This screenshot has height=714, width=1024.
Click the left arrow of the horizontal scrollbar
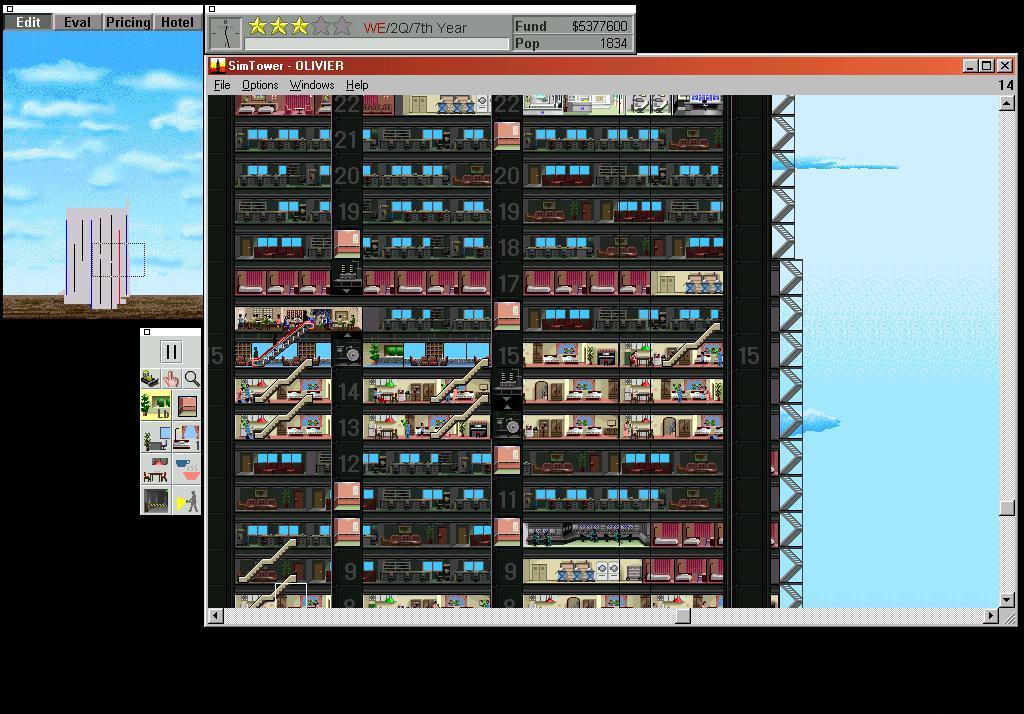[216, 615]
